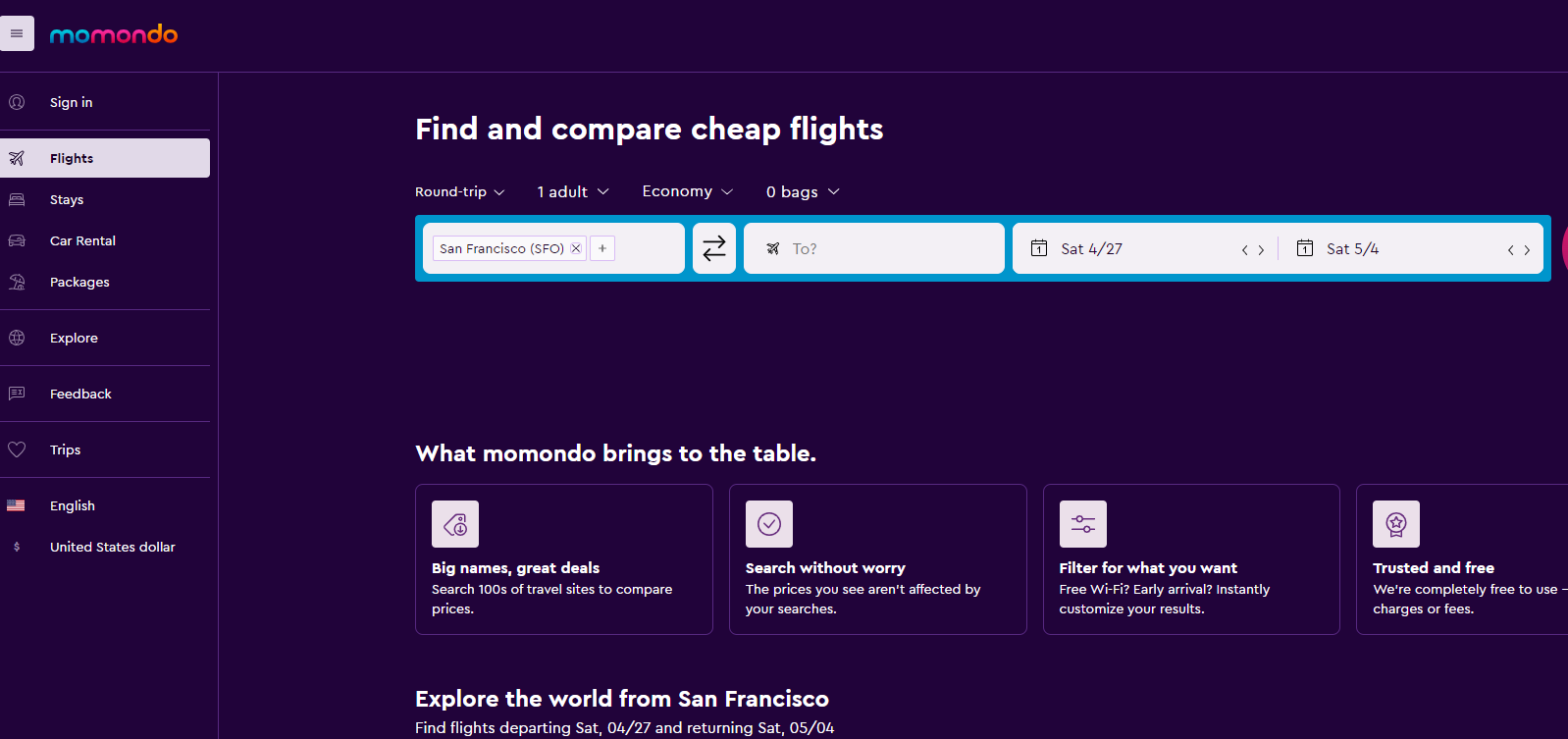Click the hamburger menu icon
This screenshot has height=739, width=1568.
pyautogui.click(x=17, y=33)
